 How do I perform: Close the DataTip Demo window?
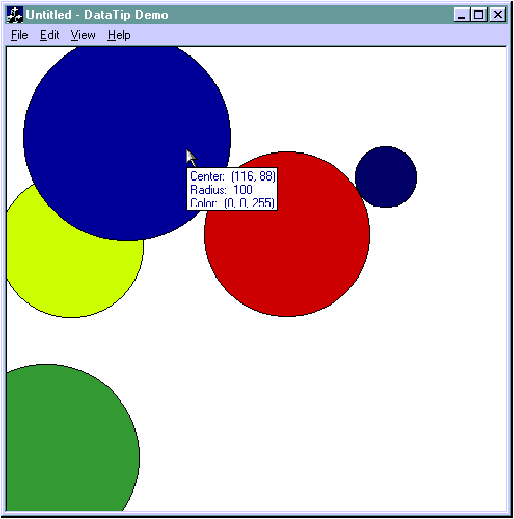[x=498, y=15]
